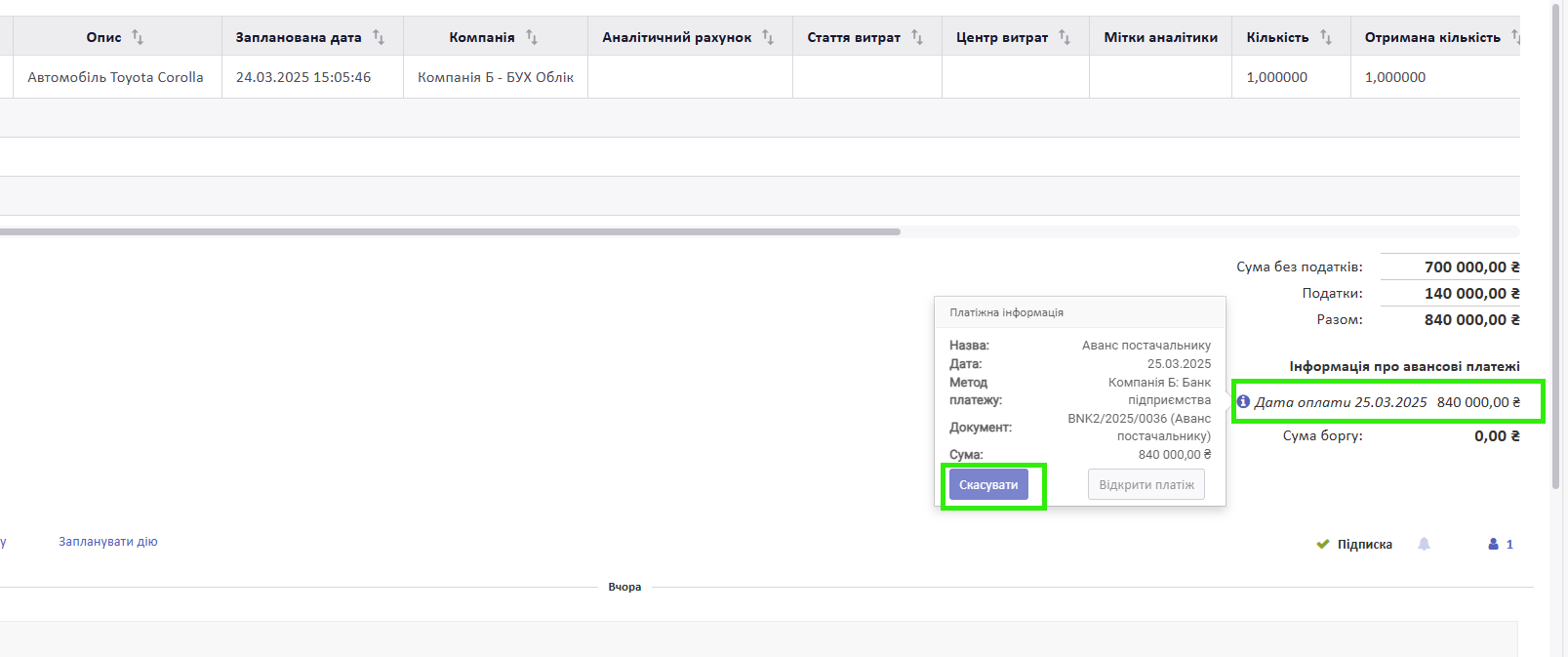This screenshot has width=1568, height=657.
Task: Click the sort arrows next to Компанія
Action: point(532,37)
